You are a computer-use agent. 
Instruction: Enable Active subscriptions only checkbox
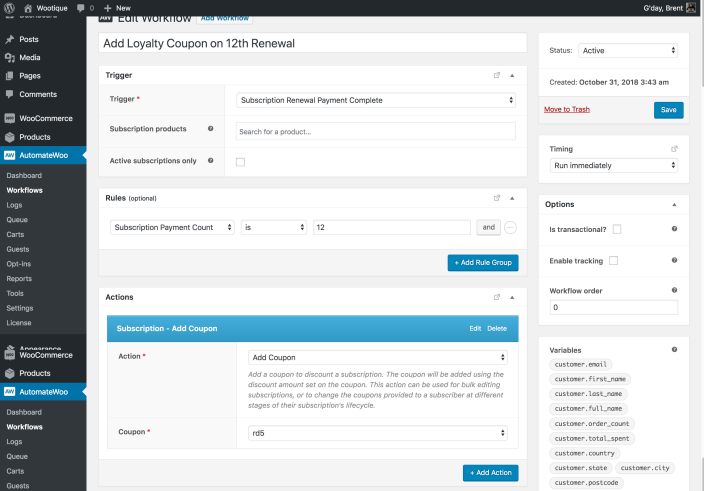tap(240, 161)
